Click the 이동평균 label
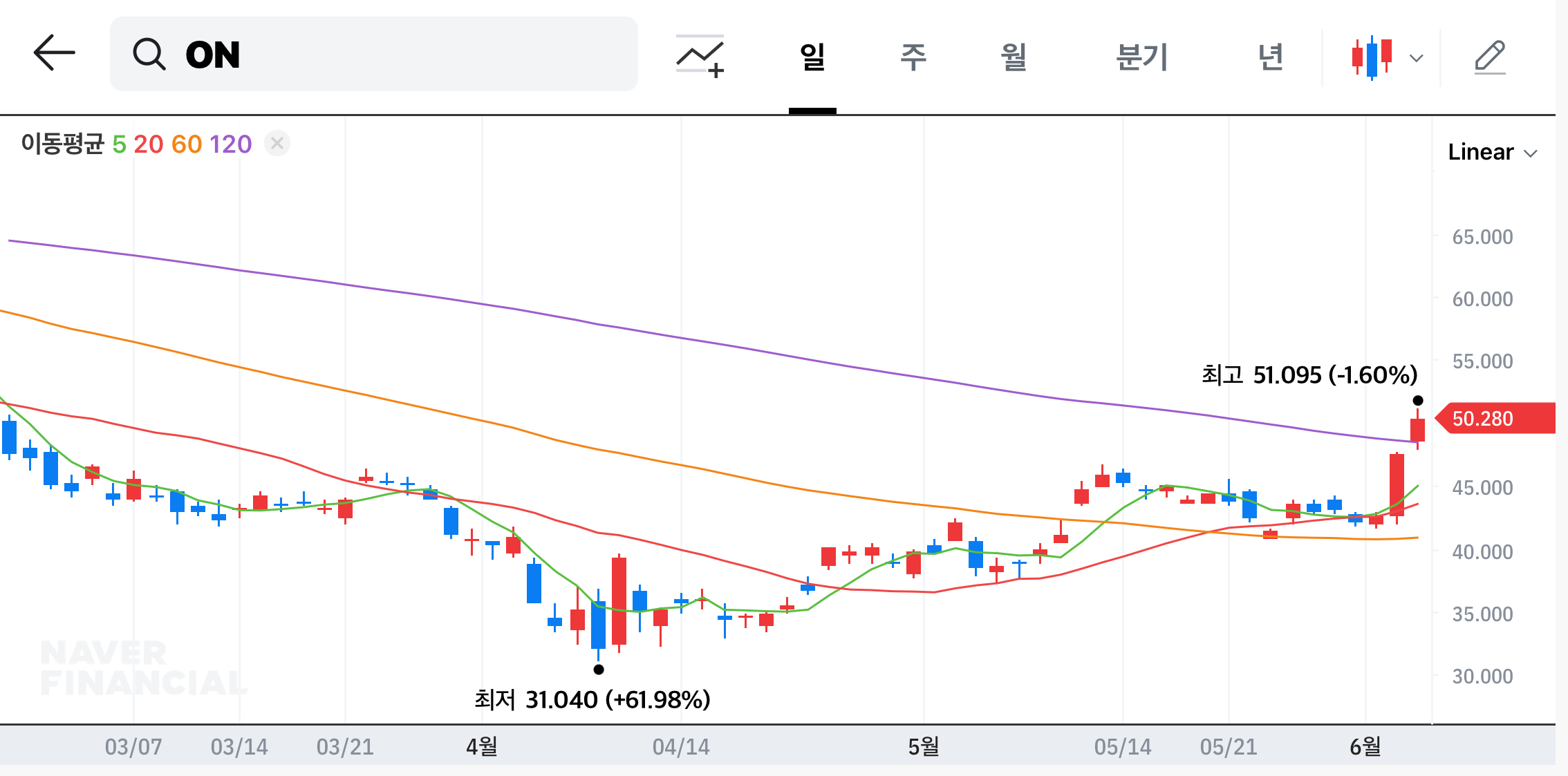The height and width of the screenshot is (776, 1568). click(x=62, y=144)
